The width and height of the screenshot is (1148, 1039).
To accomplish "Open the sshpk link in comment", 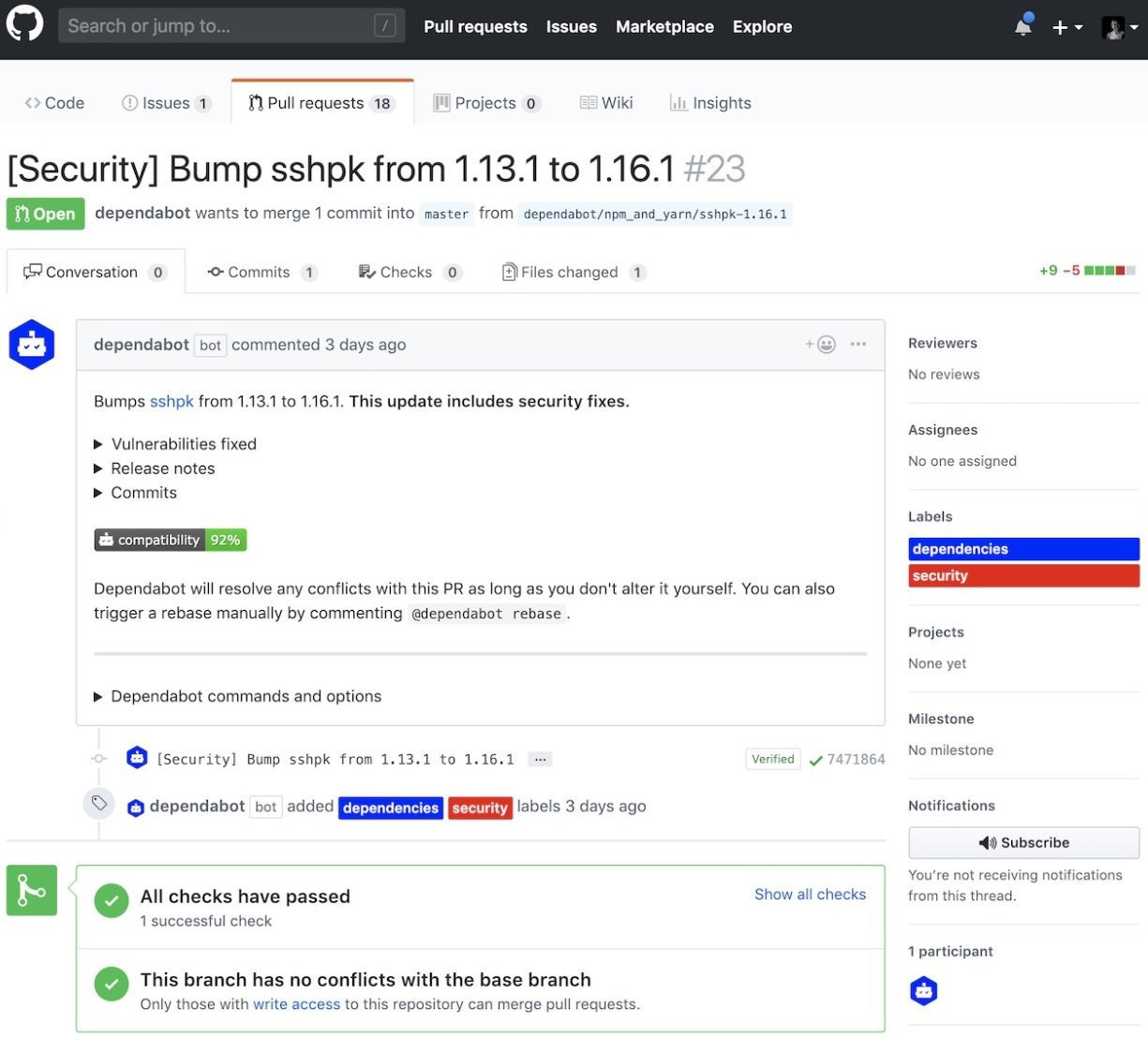I will click(x=171, y=401).
